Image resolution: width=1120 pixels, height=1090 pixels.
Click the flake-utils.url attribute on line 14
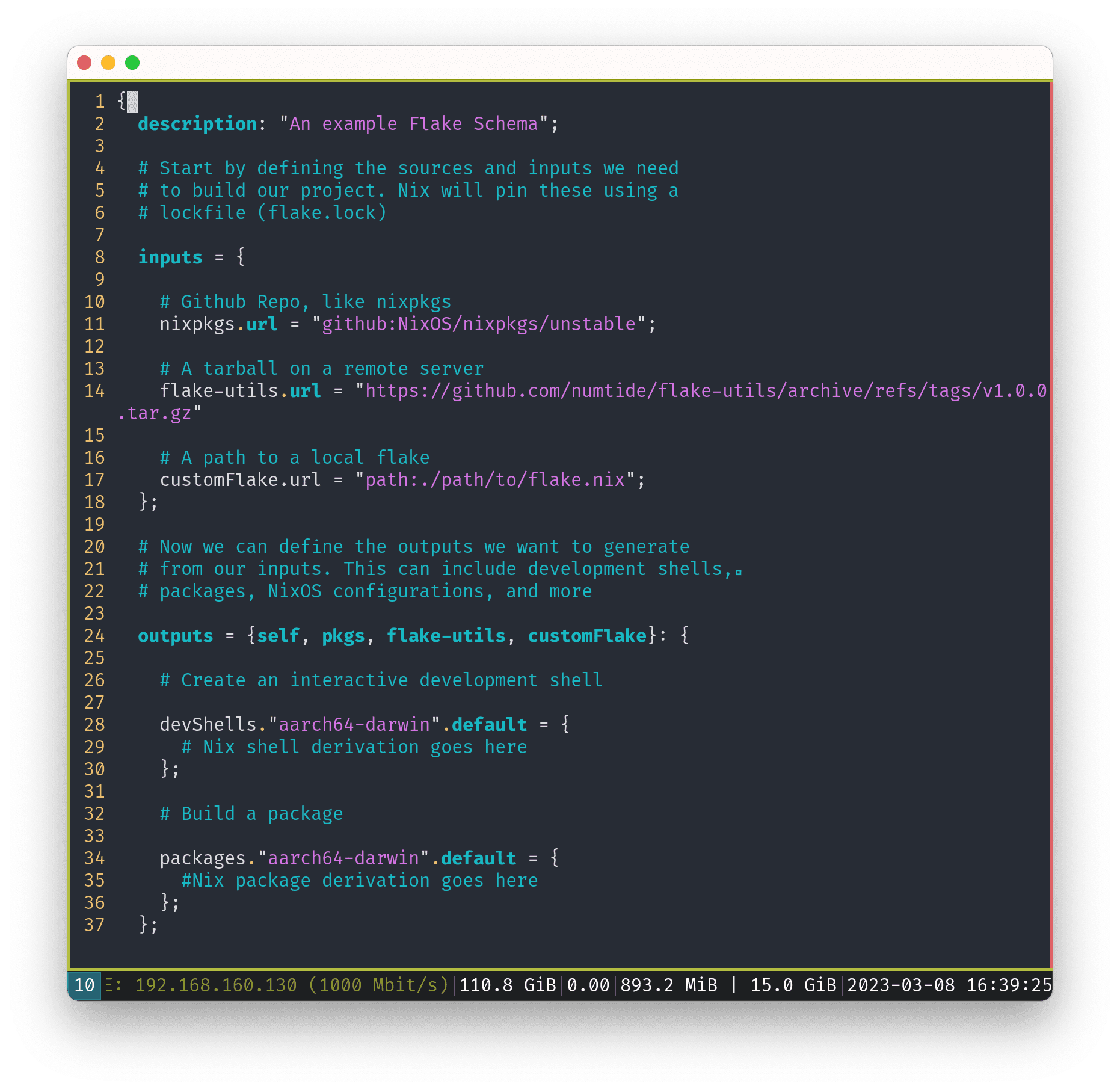click(x=241, y=391)
